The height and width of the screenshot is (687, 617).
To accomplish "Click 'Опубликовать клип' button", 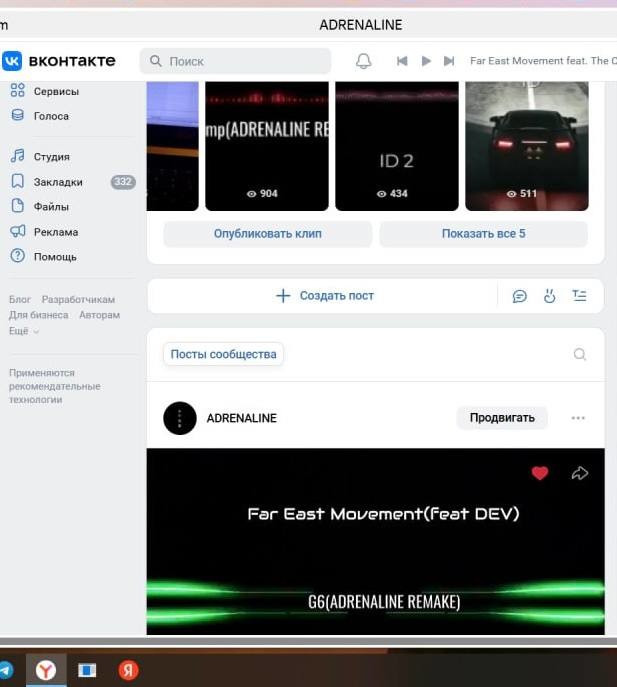I will pos(268,234).
